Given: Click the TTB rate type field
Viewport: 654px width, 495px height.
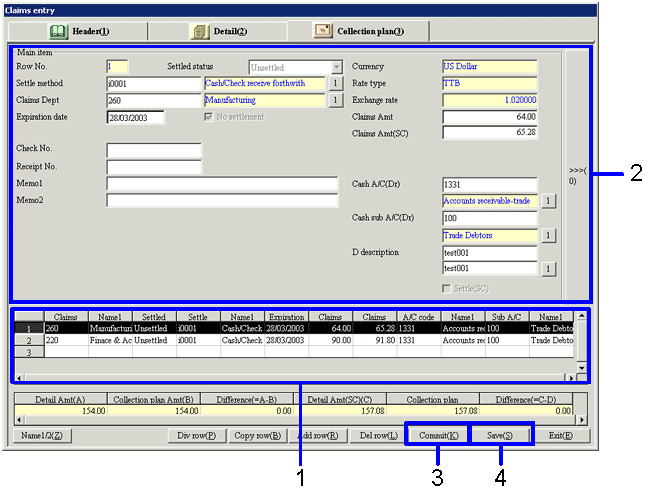Looking at the screenshot, I should (490, 83).
